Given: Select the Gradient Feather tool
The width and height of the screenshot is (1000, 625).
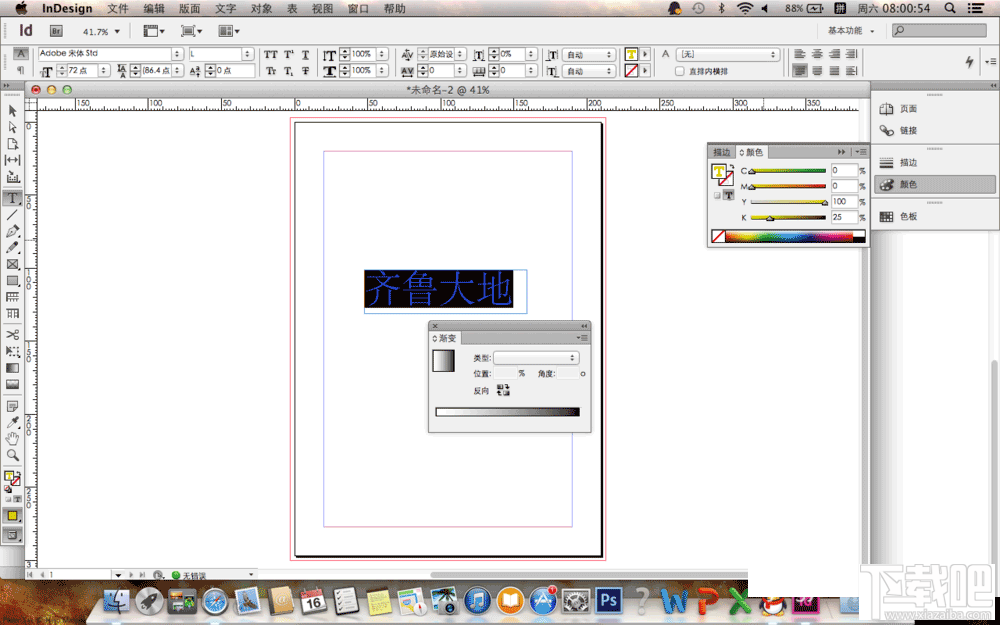Looking at the screenshot, I should point(12,385).
